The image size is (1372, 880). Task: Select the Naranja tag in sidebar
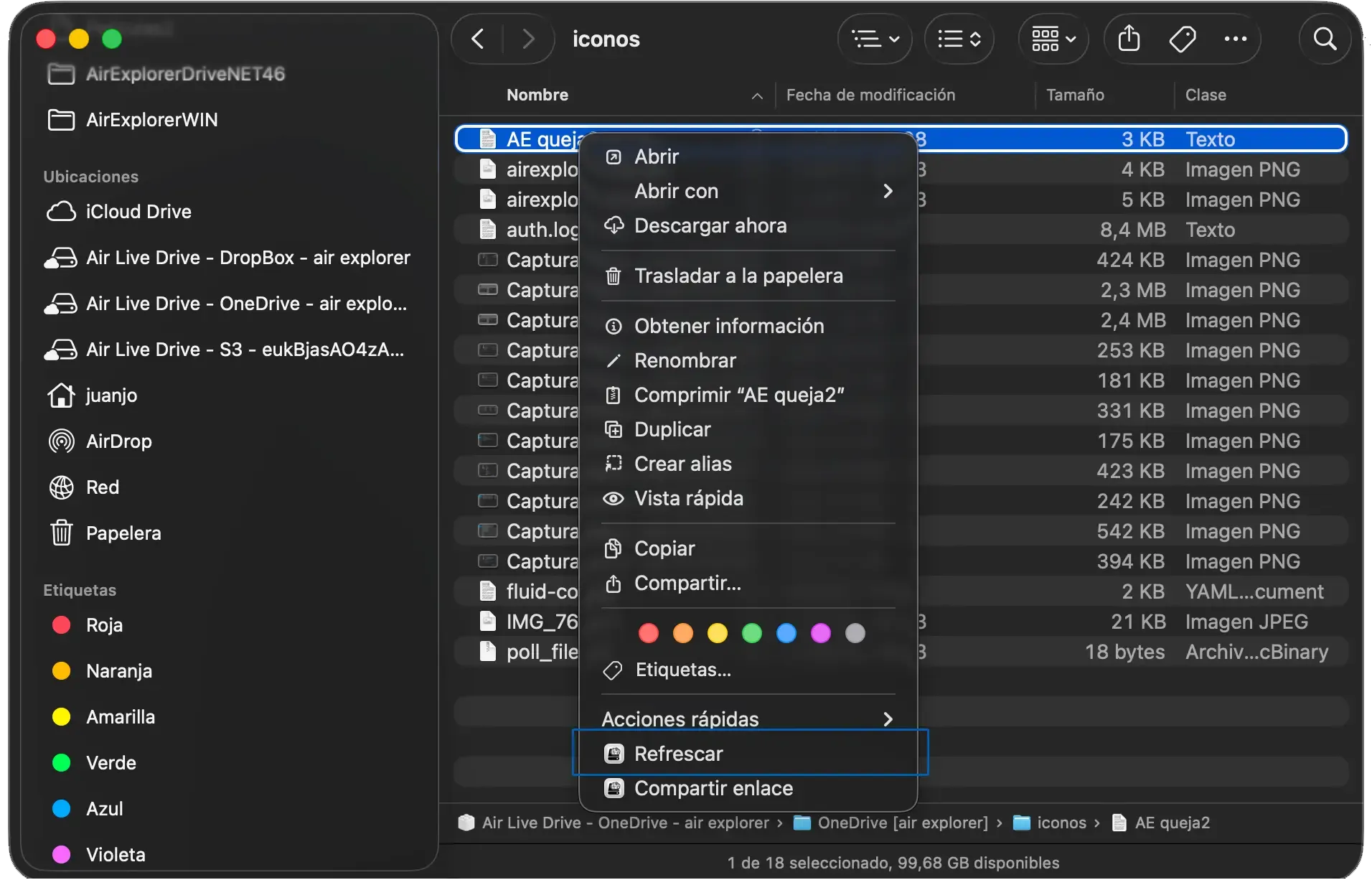click(230, 670)
